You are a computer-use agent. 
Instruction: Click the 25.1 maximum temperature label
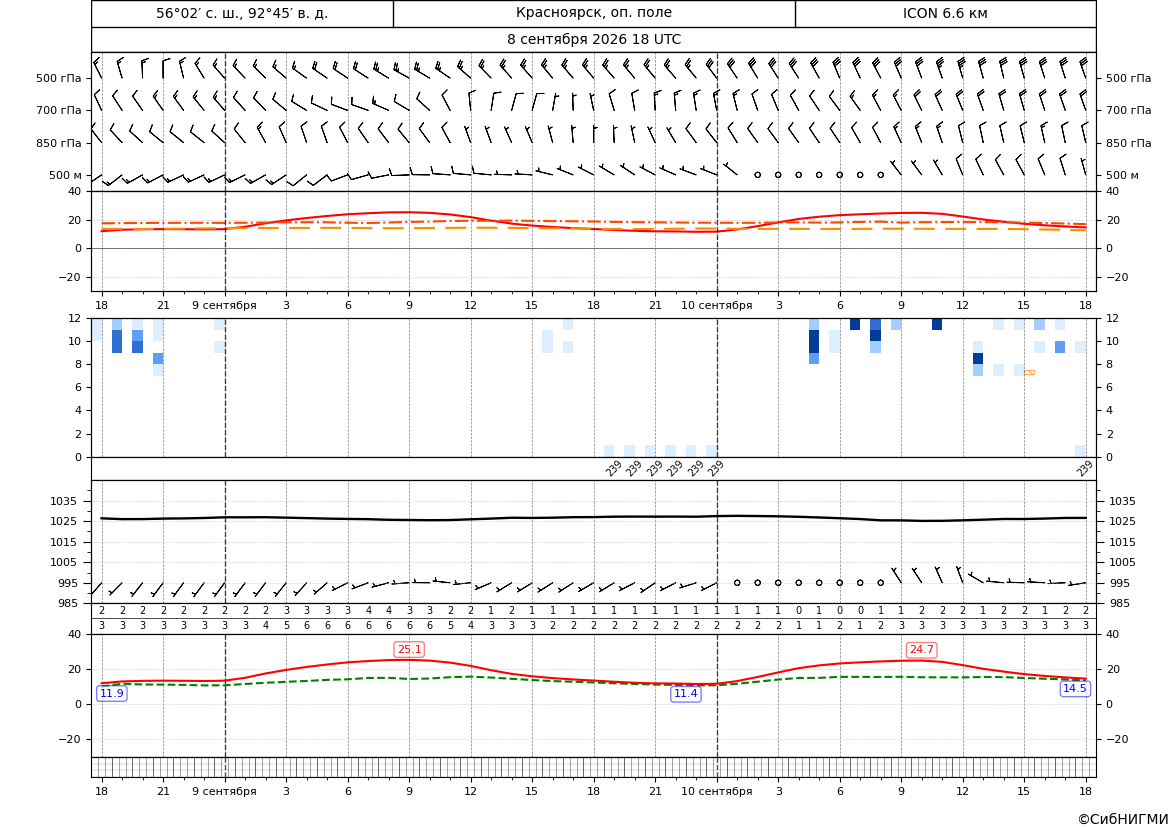(x=409, y=650)
